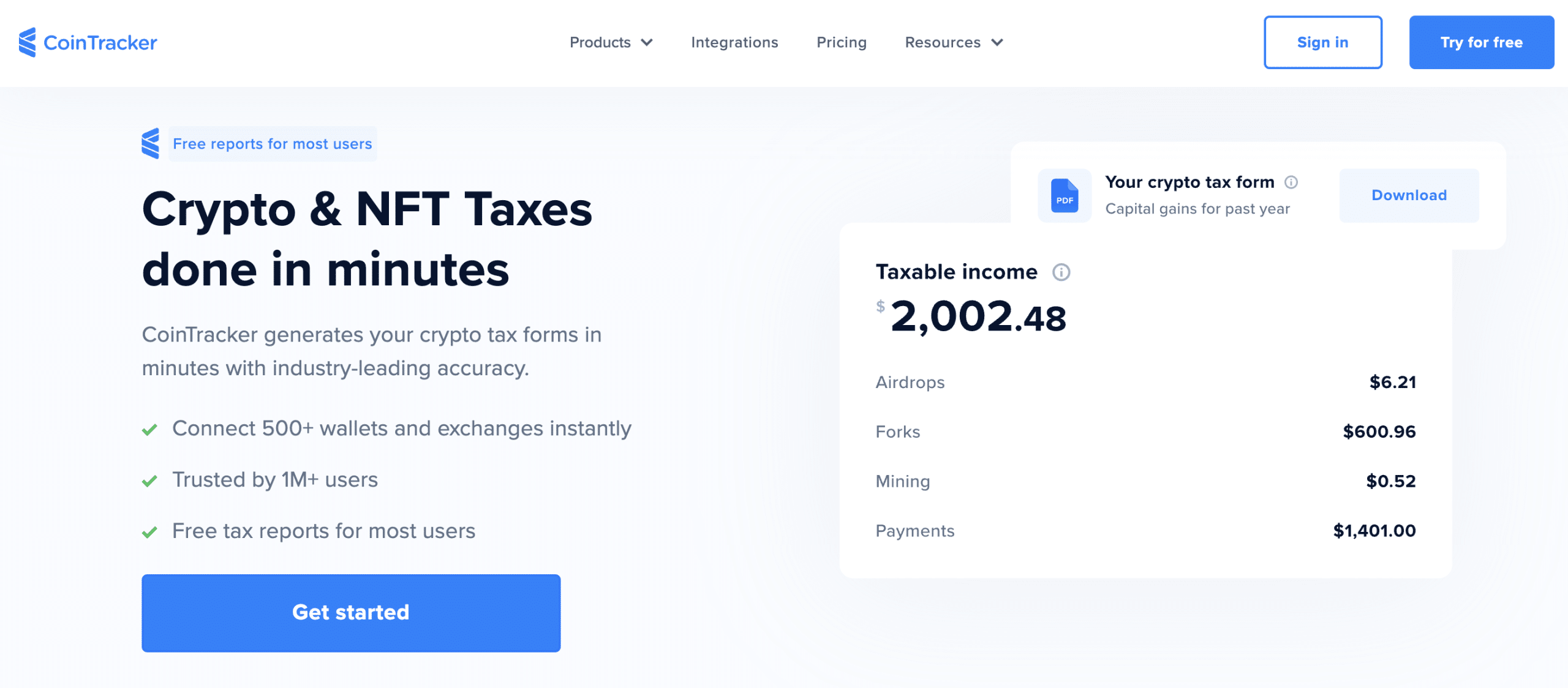This screenshot has width=1568, height=688.
Task: Expand the Products dropdown menu
Action: coord(610,41)
